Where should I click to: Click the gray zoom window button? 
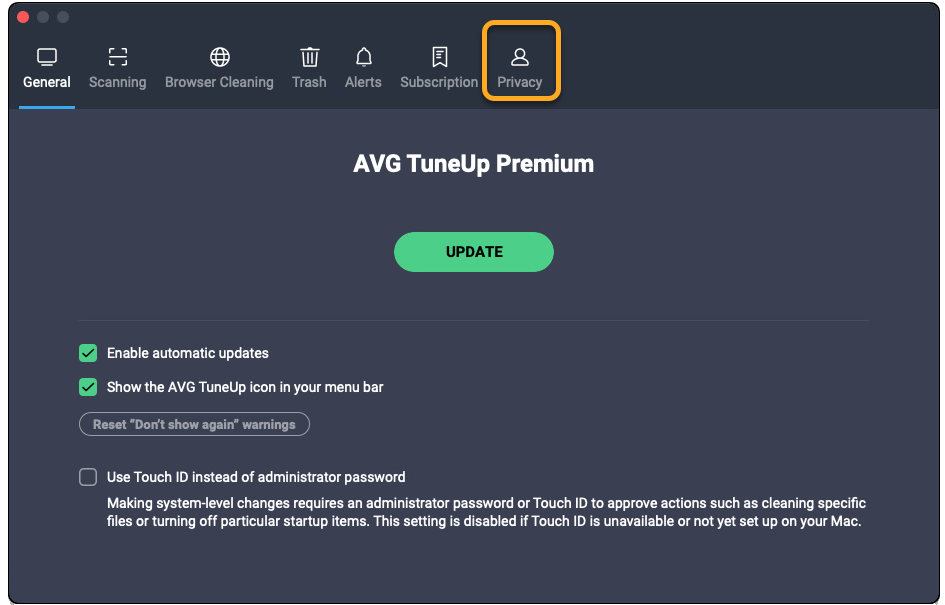[x=63, y=18]
